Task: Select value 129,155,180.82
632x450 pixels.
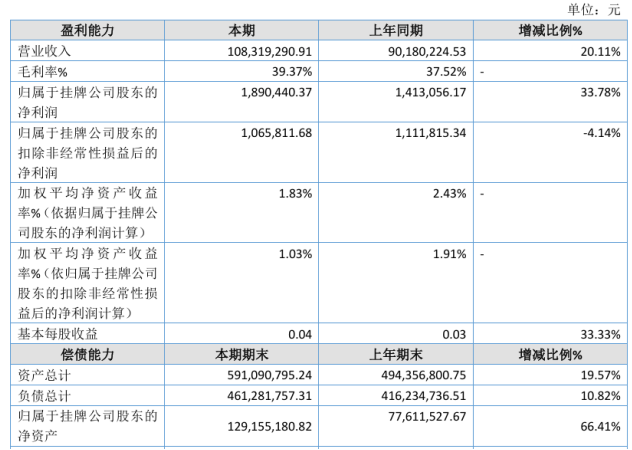Action: (x=270, y=426)
